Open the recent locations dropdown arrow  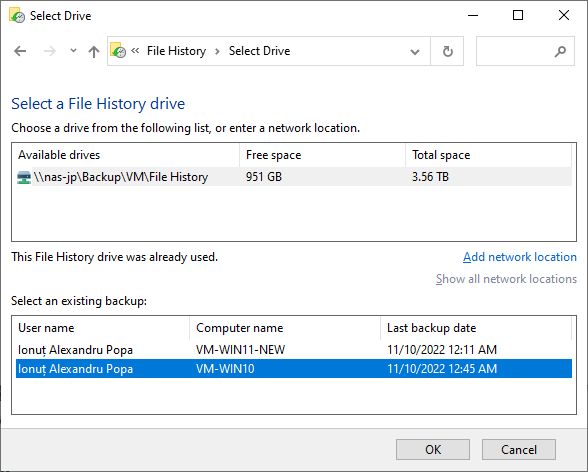[74, 51]
